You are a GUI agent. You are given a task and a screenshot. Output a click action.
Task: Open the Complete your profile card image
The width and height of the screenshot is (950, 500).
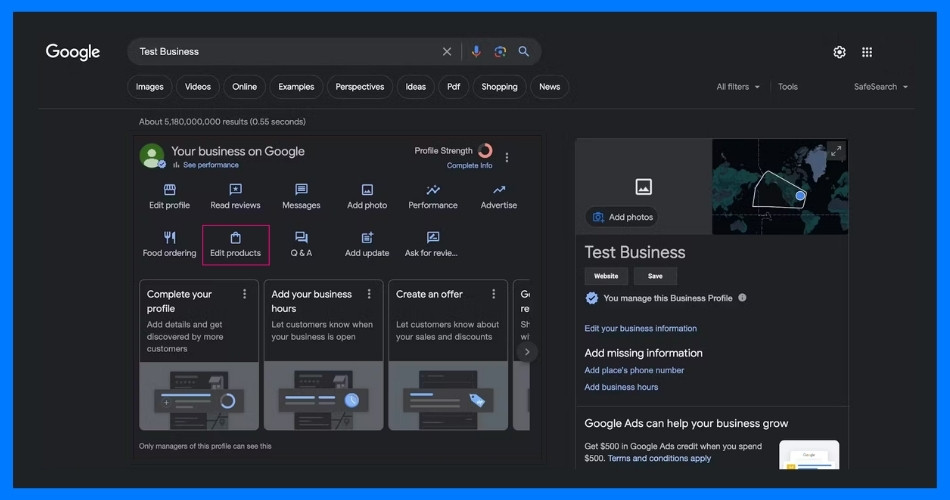(x=199, y=396)
